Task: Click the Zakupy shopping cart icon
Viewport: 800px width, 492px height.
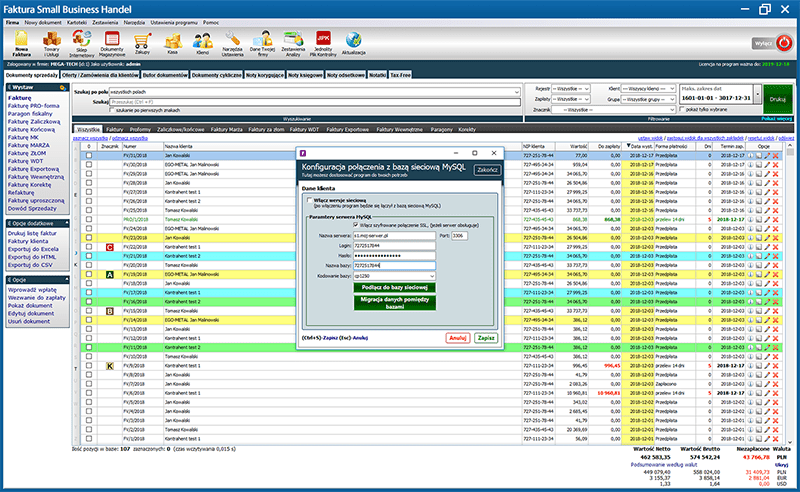Action: click(142, 43)
